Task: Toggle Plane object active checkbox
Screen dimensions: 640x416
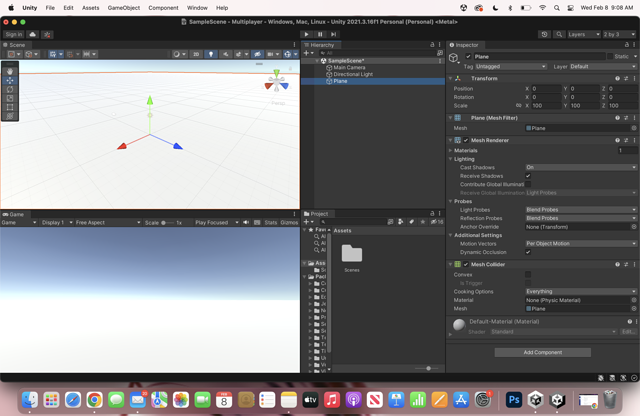Action: coord(468,56)
